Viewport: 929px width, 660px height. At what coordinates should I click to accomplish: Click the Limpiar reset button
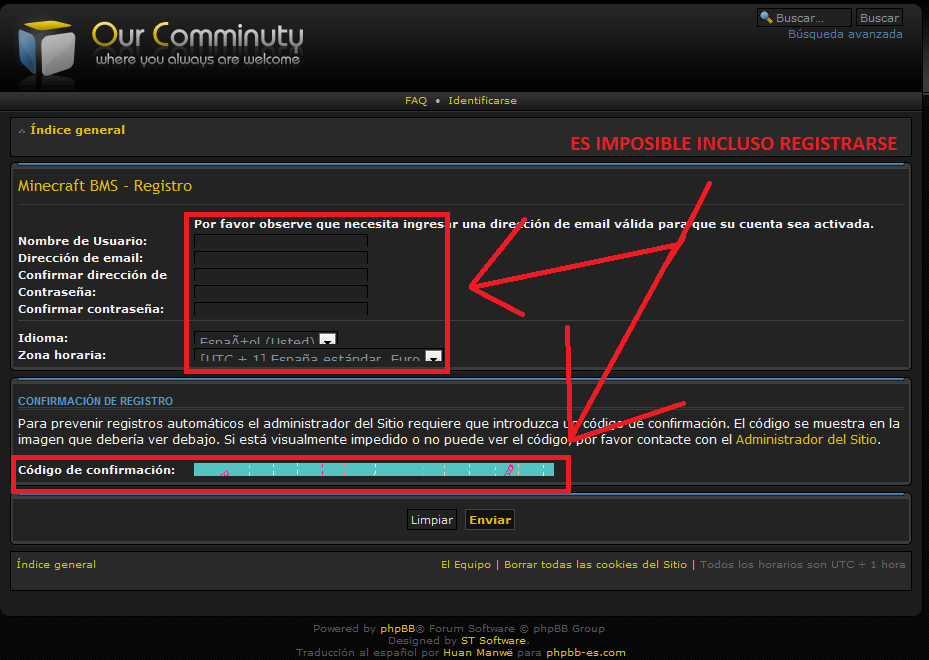coord(432,520)
